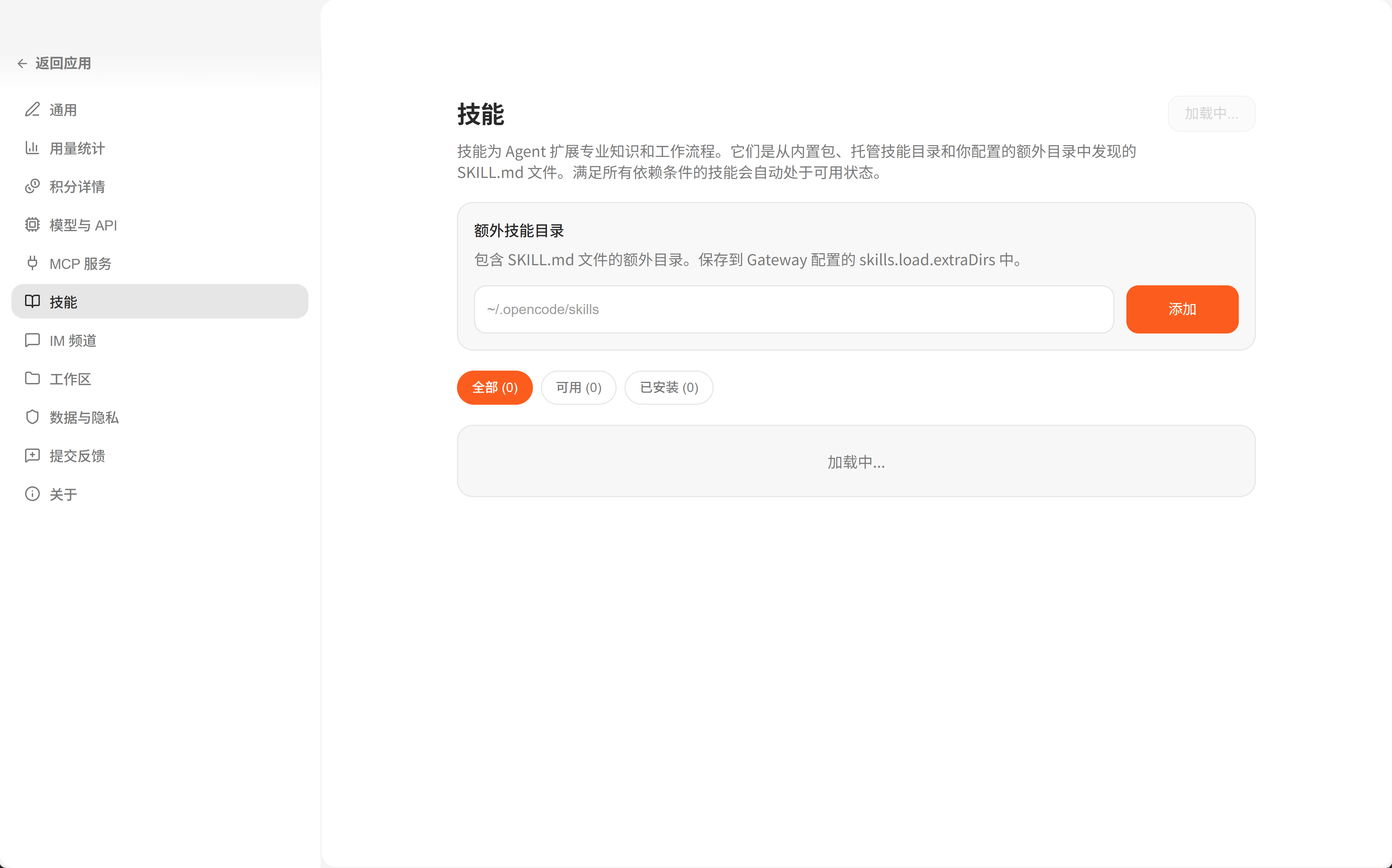Switch to the 可用 (0) filter

[578, 387]
